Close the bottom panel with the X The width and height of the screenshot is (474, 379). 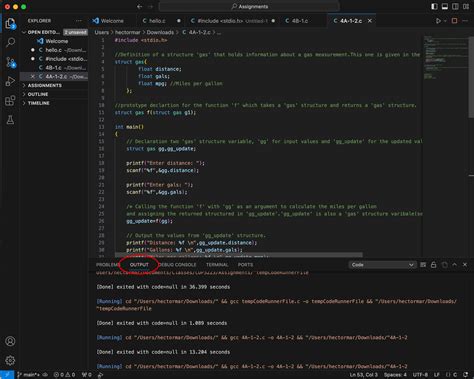[465, 265]
